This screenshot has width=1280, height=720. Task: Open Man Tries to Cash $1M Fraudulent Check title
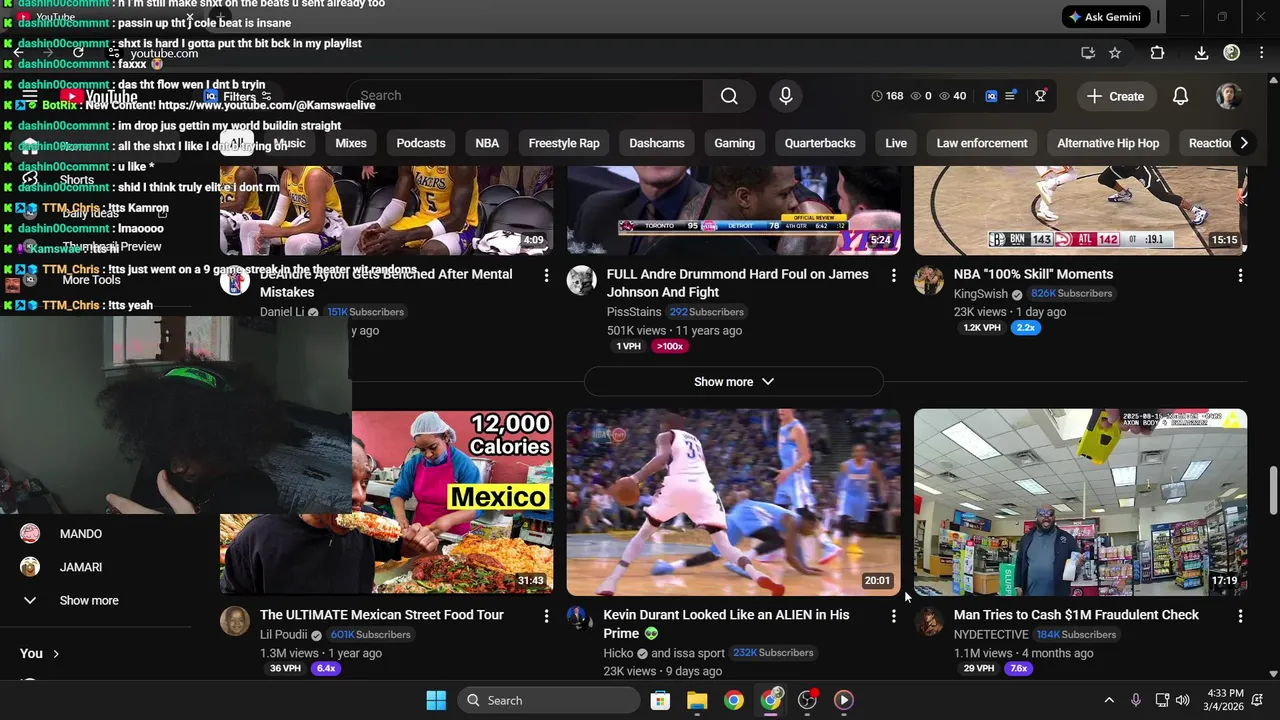tap(1076, 615)
